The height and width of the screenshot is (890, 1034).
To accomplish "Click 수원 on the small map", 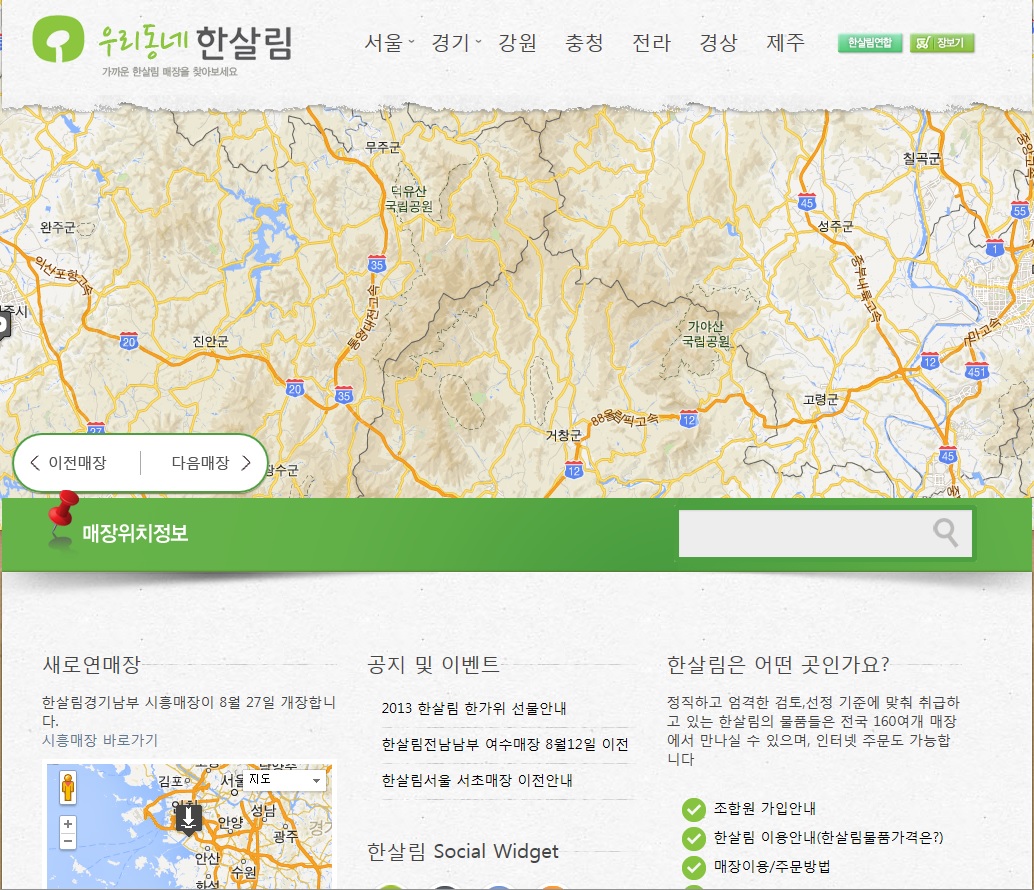I will (243, 872).
